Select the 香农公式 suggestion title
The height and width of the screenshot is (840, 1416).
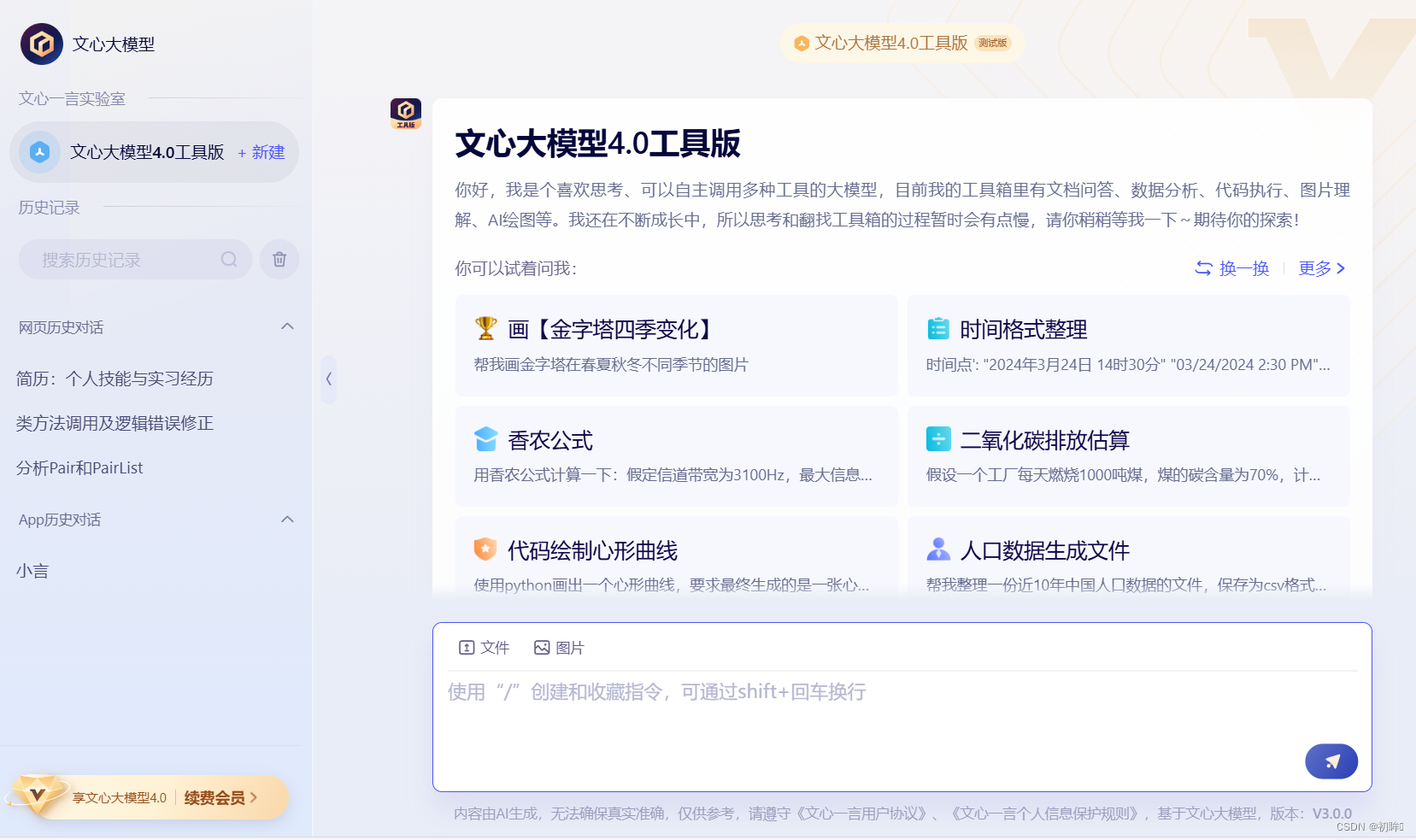550,440
